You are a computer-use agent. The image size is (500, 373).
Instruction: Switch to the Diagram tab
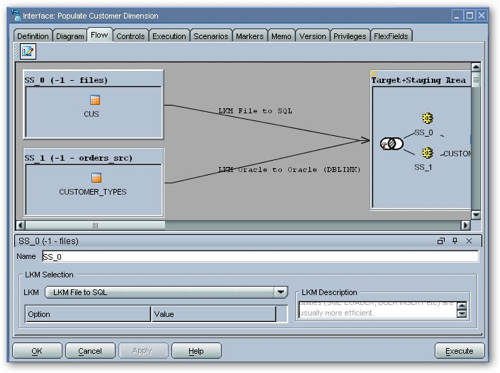(70, 36)
